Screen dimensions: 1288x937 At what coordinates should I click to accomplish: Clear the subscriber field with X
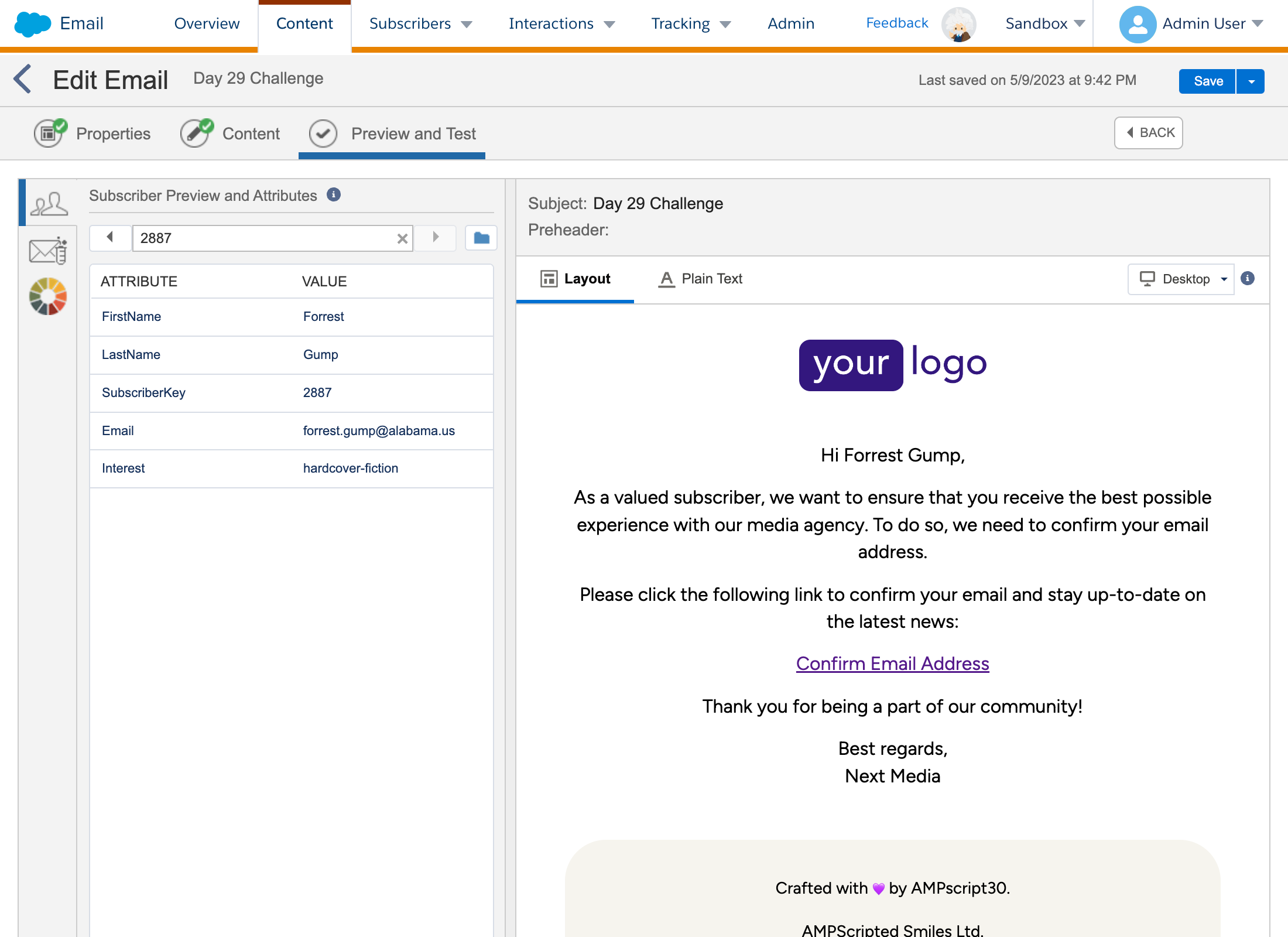402,238
